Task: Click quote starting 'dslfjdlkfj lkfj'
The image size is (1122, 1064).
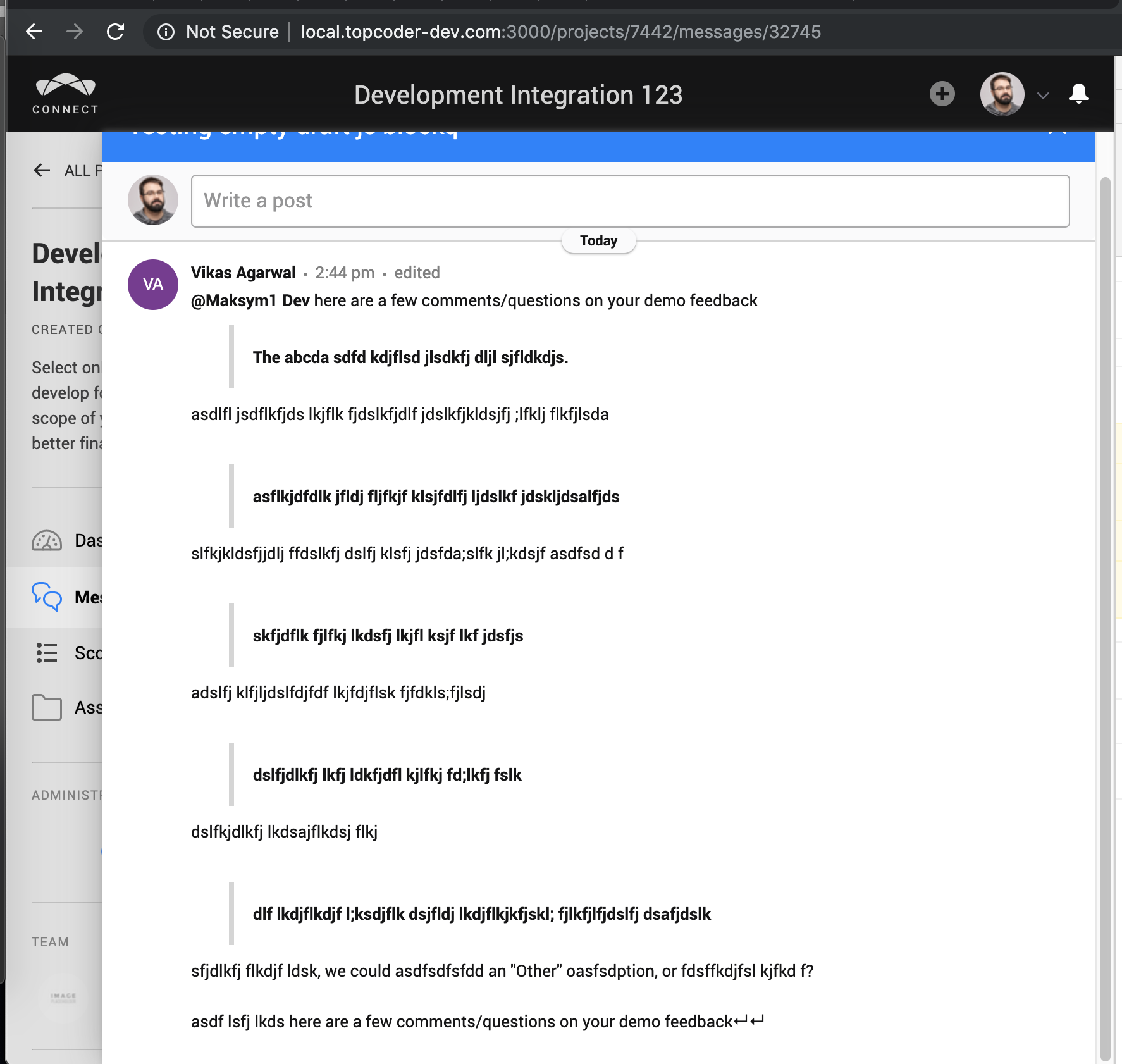Action: pos(387,775)
